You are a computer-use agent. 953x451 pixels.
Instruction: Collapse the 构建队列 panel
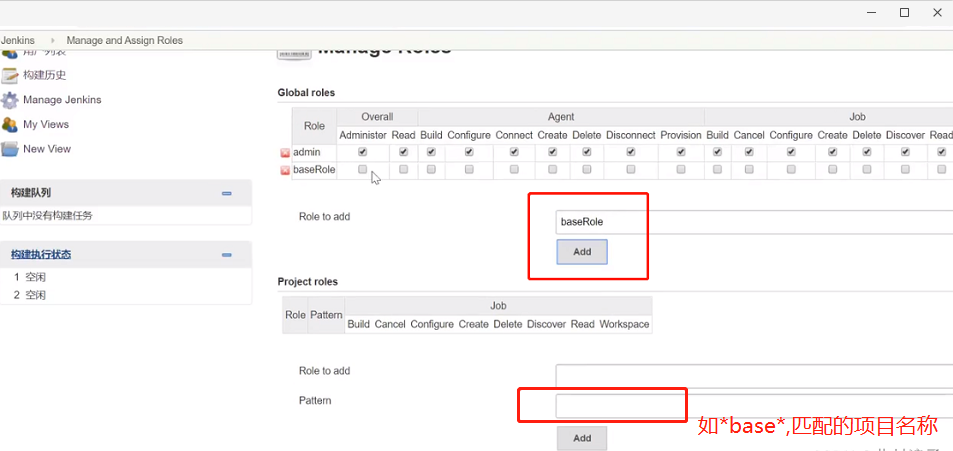(227, 193)
